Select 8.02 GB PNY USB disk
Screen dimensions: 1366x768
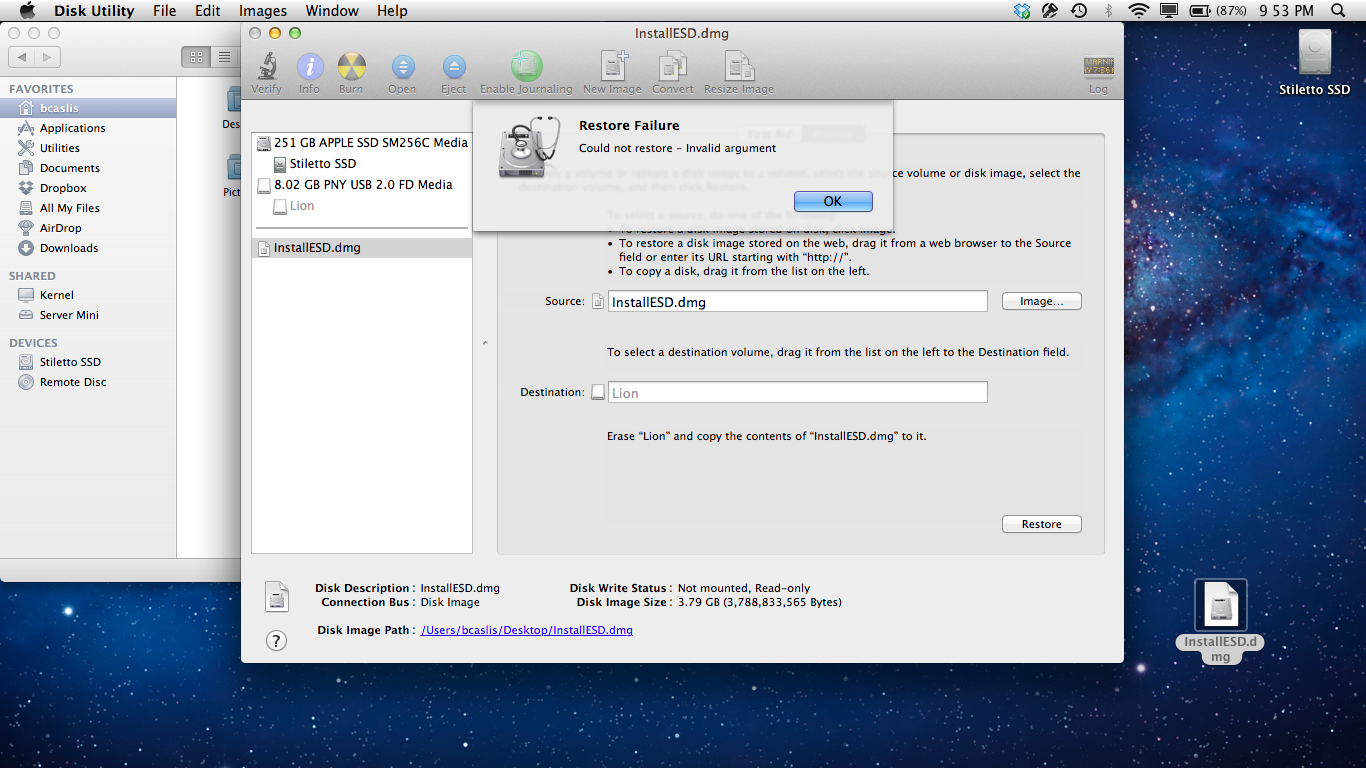(x=362, y=184)
